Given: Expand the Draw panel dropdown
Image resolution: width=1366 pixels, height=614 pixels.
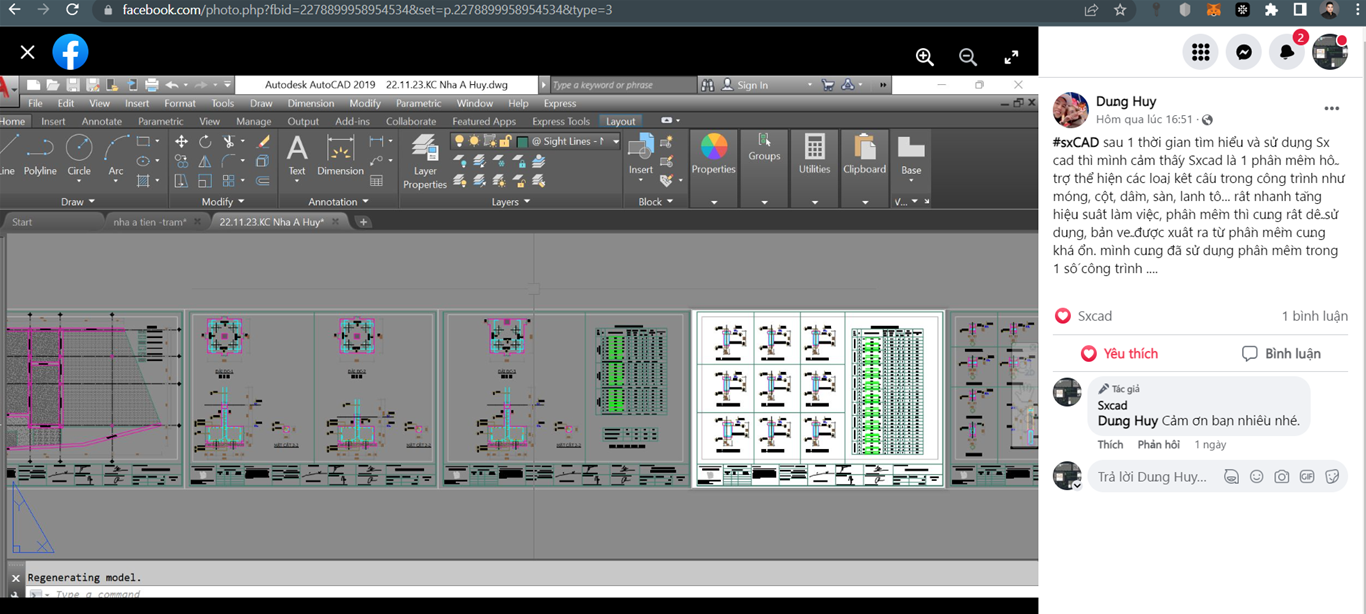Looking at the screenshot, I should [x=78, y=202].
